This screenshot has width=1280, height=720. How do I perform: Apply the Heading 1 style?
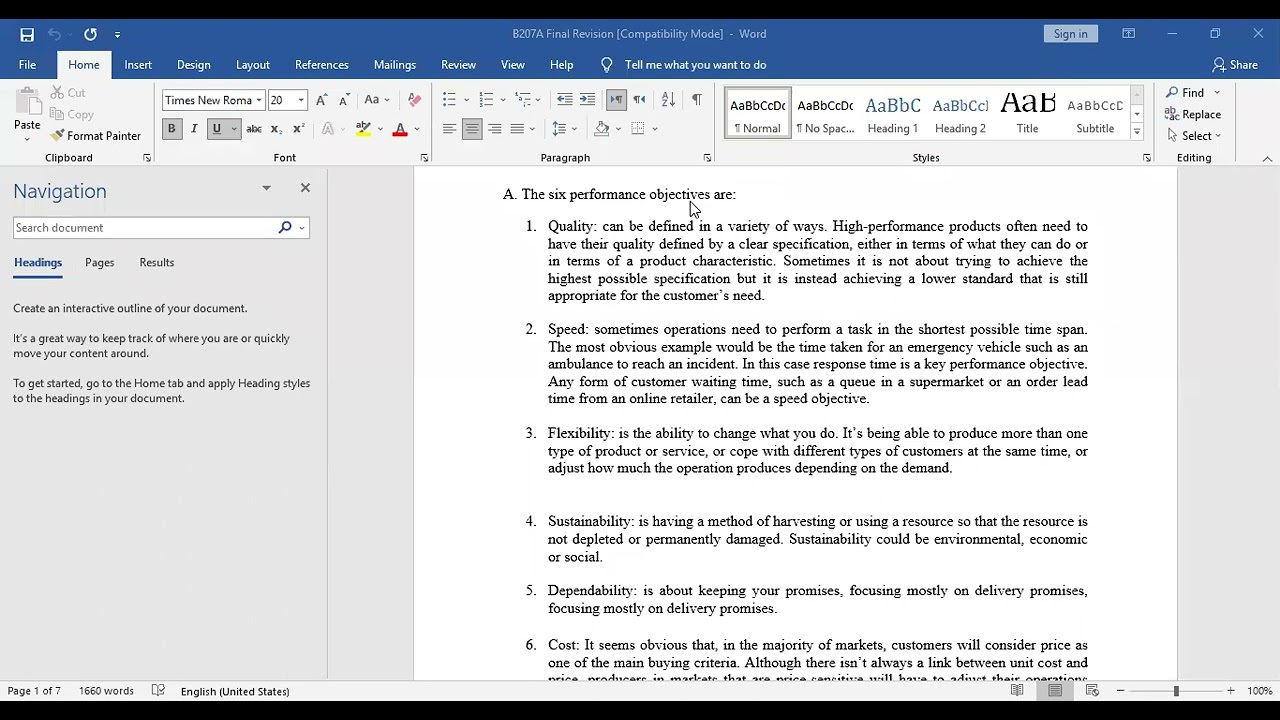pyautogui.click(x=893, y=113)
